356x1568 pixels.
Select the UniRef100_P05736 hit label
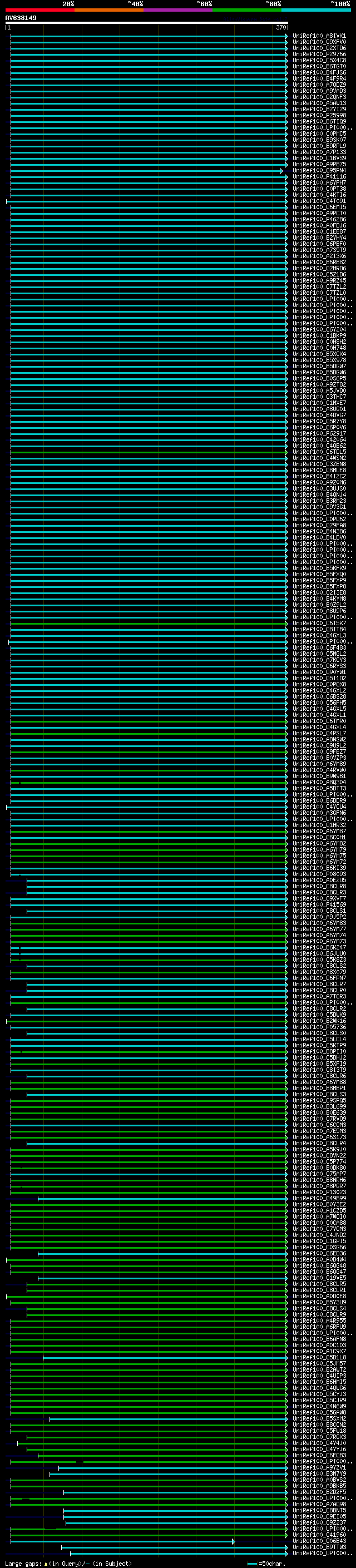[x=319, y=1027]
